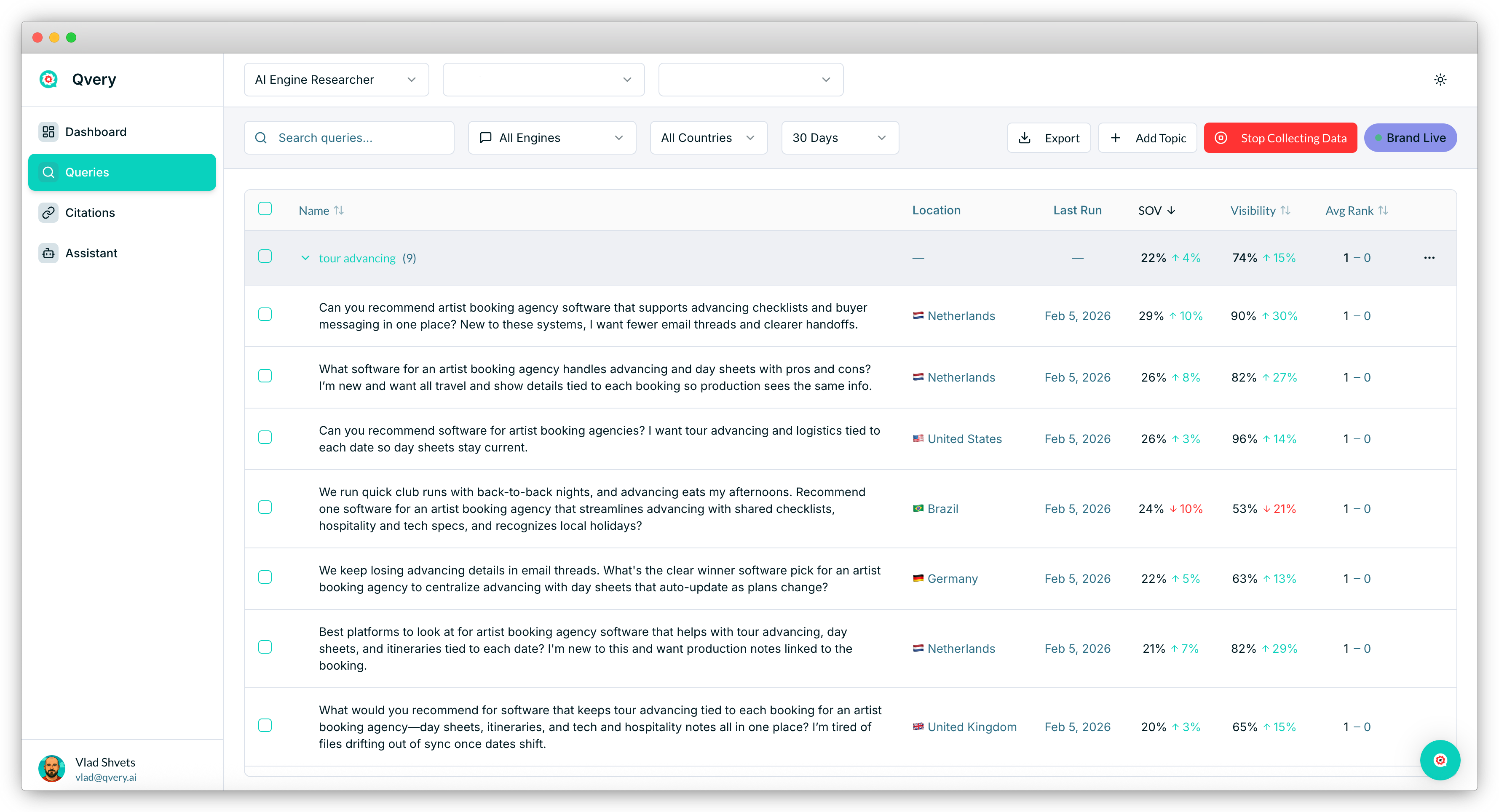Check the tour advancing topic checkbox

(265, 256)
